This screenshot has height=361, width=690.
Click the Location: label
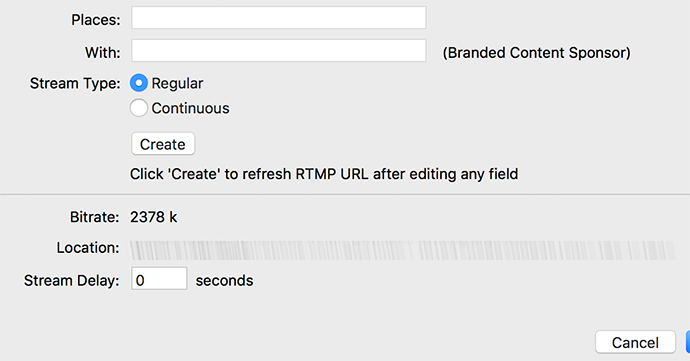(88, 247)
